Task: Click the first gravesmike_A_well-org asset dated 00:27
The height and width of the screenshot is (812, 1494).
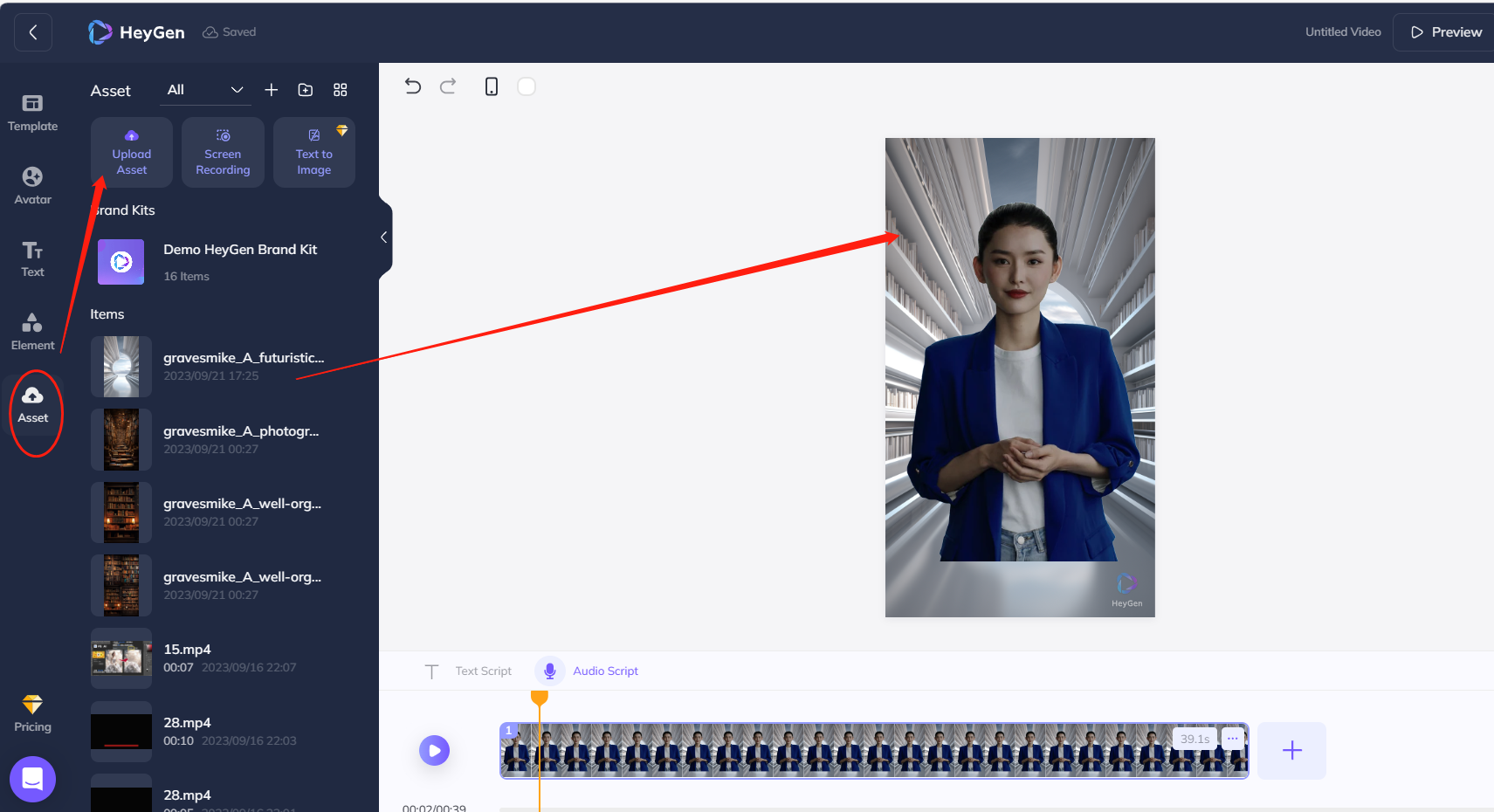Action: (x=223, y=513)
